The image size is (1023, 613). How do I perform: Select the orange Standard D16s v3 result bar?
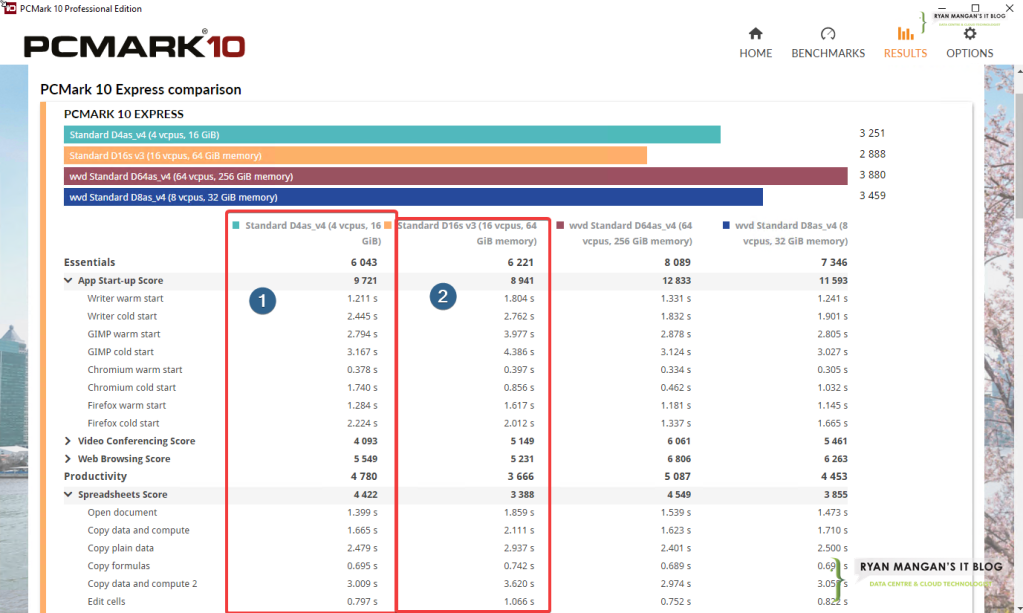(x=356, y=155)
